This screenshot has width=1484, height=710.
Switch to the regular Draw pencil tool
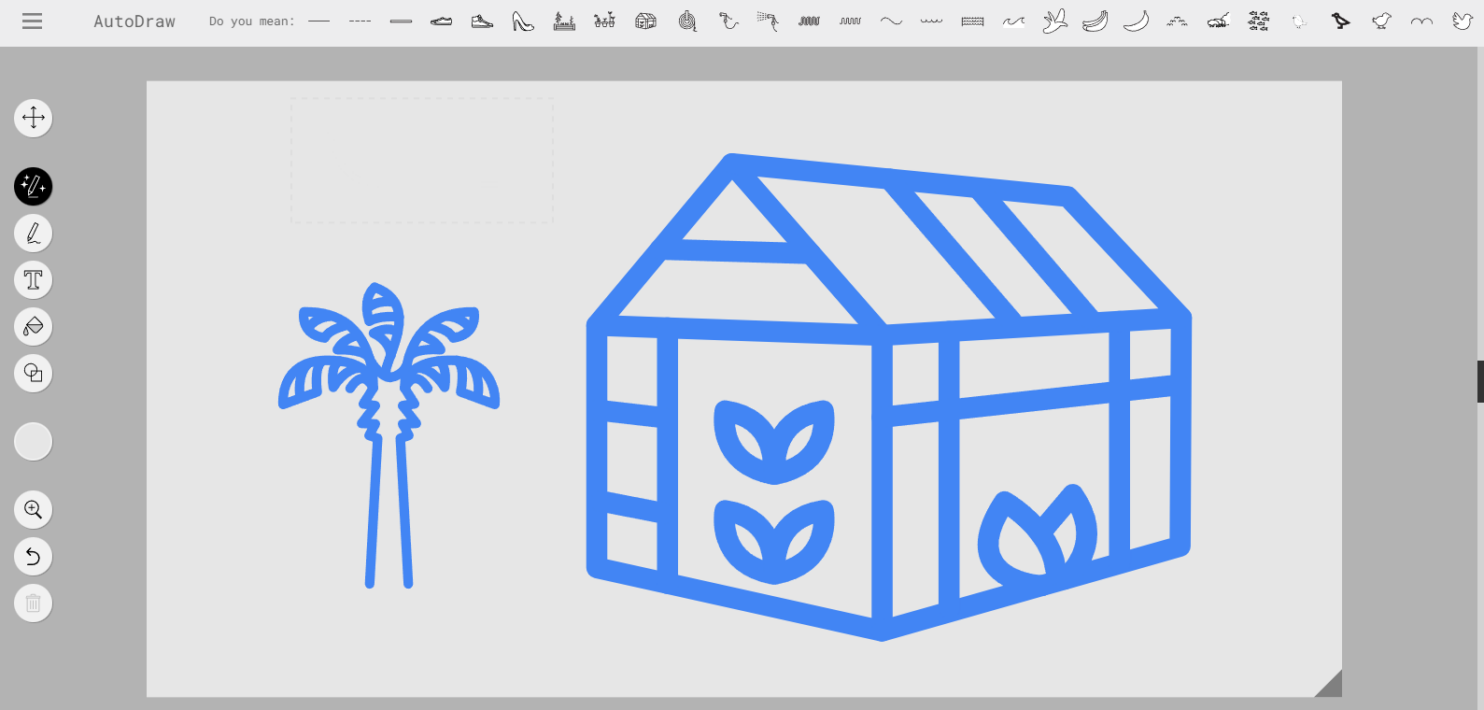coord(33,233)
